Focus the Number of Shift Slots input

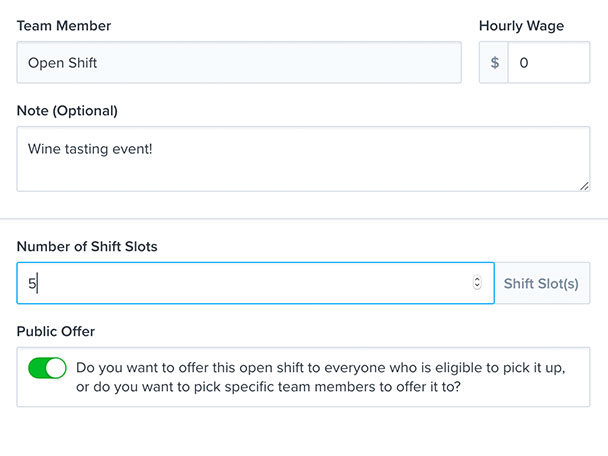pos(255,283)
